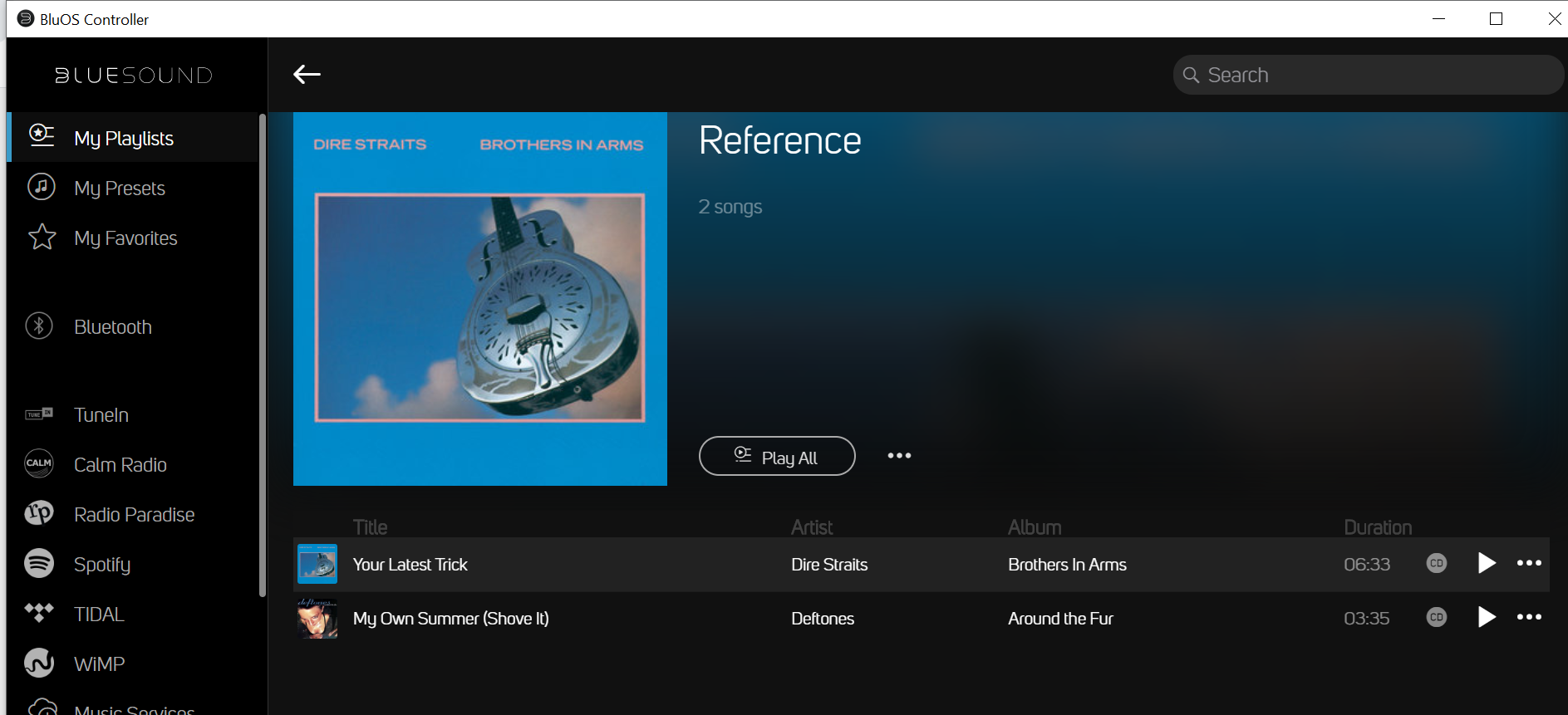Play the track Your Latest Trick

click(1487, 563)
